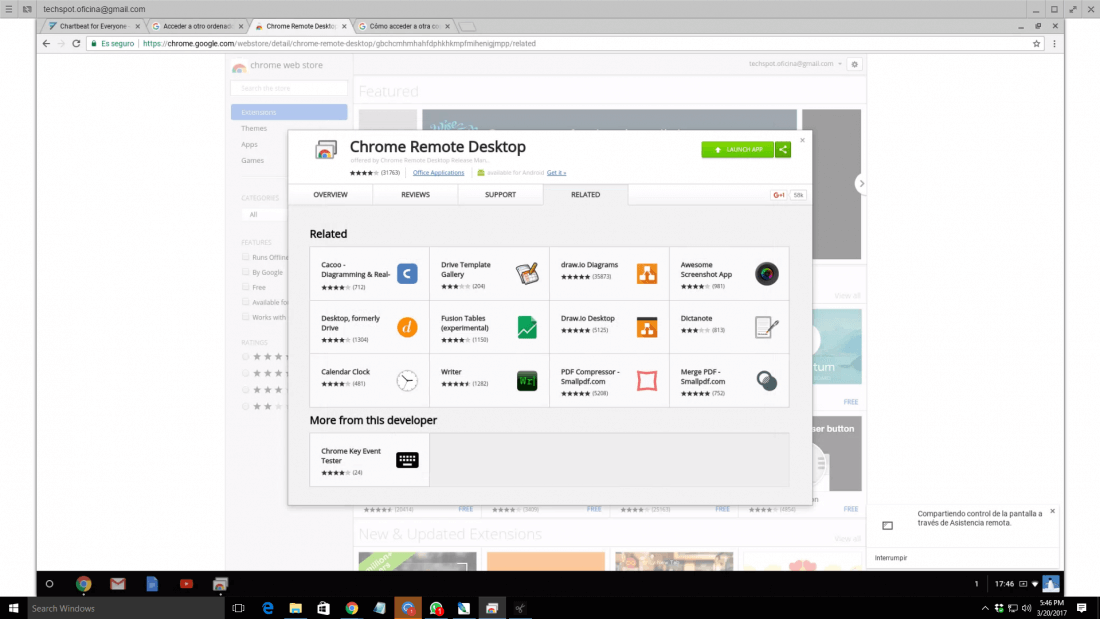Follow the Office Applications link
1100x619 pixels.
click(x=438, y=173)
